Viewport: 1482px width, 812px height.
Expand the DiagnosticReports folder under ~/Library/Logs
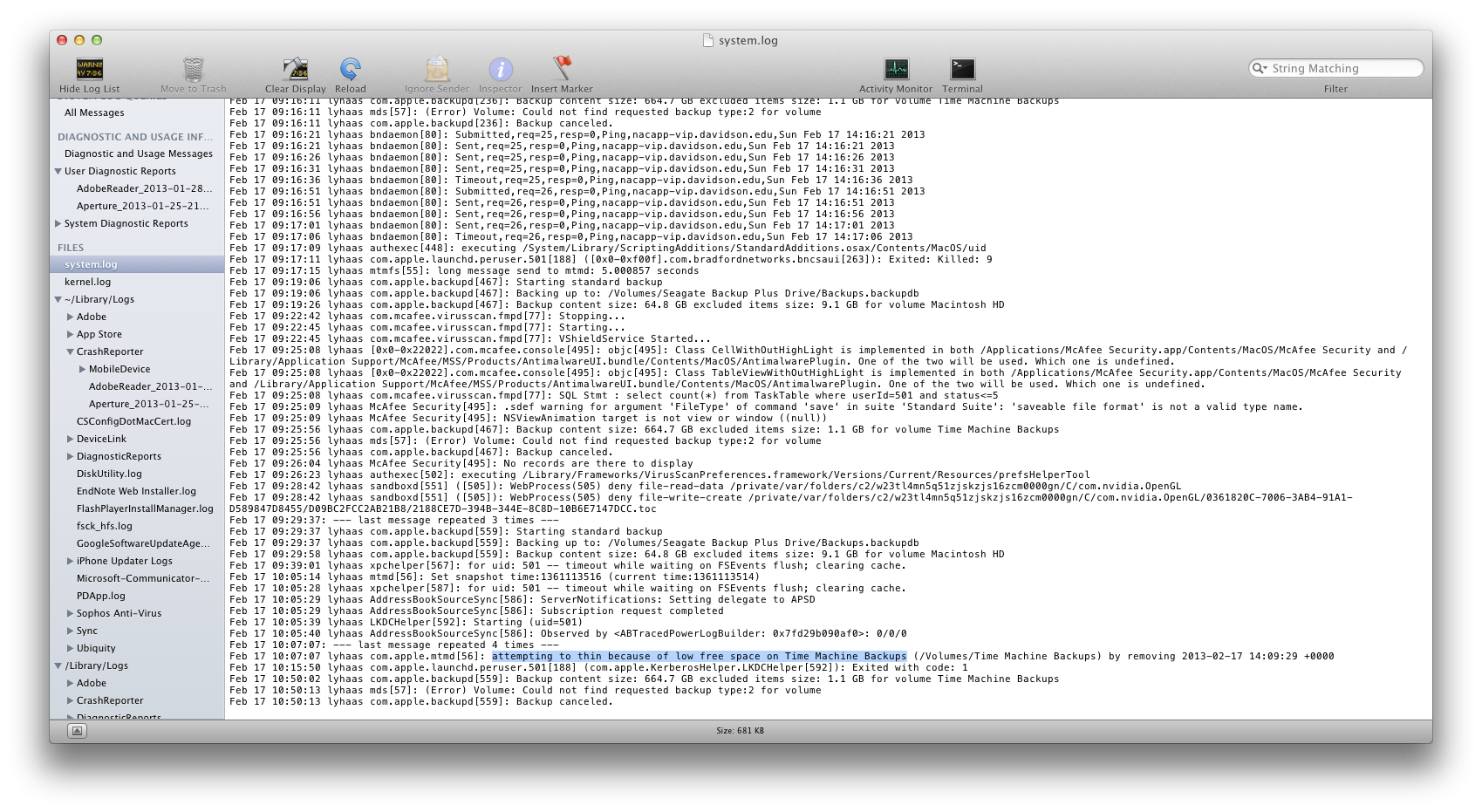pyautogui.click(x=71, y=456)
